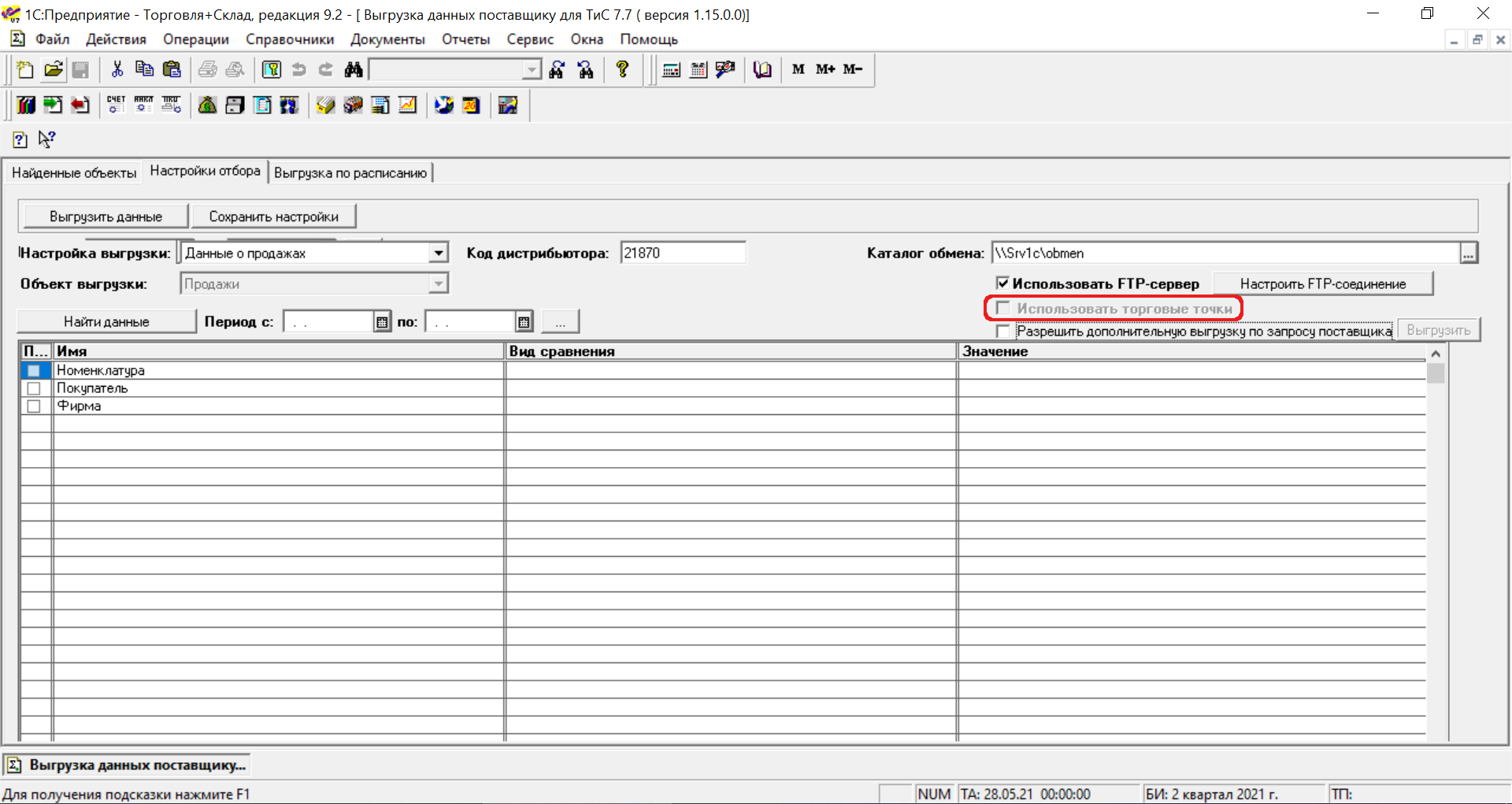Switch to Найденные объекты tab
This screenshot has height=804, width=1512.
(x=74, y=172)
